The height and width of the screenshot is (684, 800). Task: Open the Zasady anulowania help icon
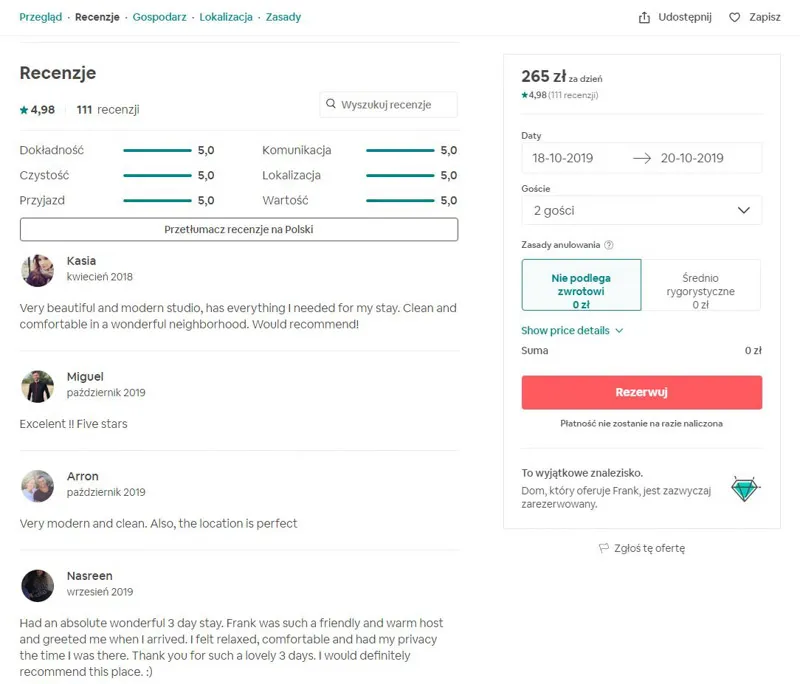pyautogui.click(x=609, y=243)
